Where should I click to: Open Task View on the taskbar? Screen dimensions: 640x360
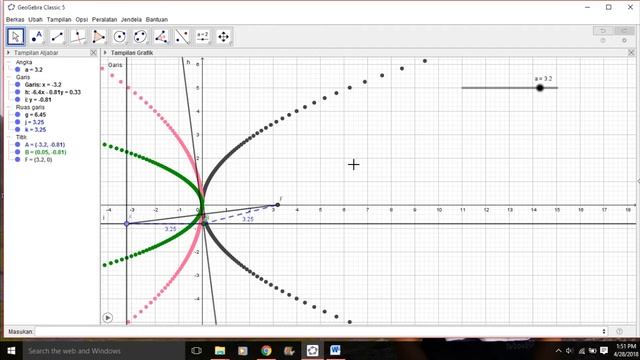coord(196,351)
